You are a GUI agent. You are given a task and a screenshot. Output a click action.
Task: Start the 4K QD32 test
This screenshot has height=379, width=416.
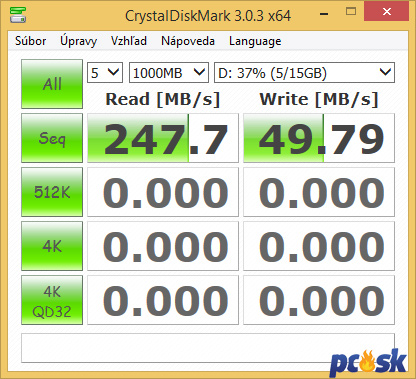[x=52, y=300]
